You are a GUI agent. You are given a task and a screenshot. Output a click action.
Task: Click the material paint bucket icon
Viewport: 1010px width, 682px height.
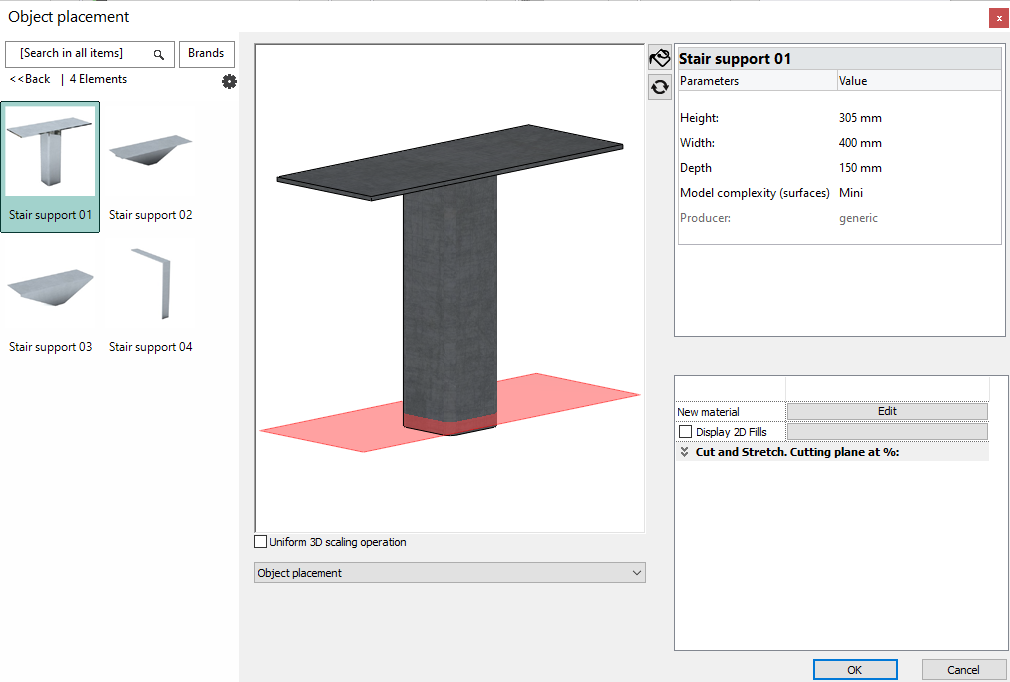[659, 58]
